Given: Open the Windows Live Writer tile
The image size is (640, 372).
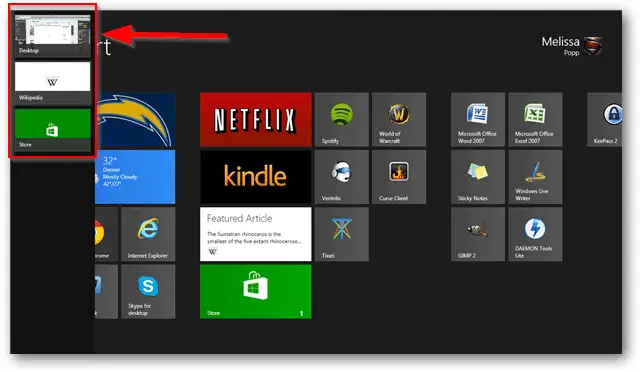Looking at the screenshot, I should pos(535,177).
